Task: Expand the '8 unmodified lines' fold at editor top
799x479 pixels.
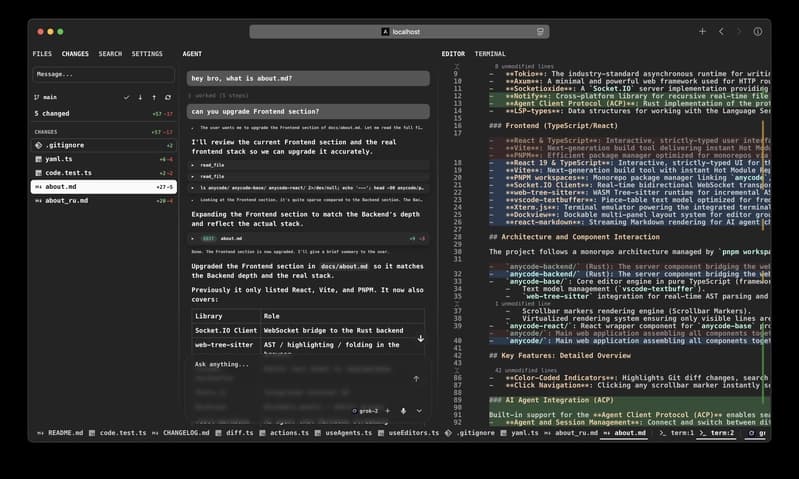Action: [524, 67]
